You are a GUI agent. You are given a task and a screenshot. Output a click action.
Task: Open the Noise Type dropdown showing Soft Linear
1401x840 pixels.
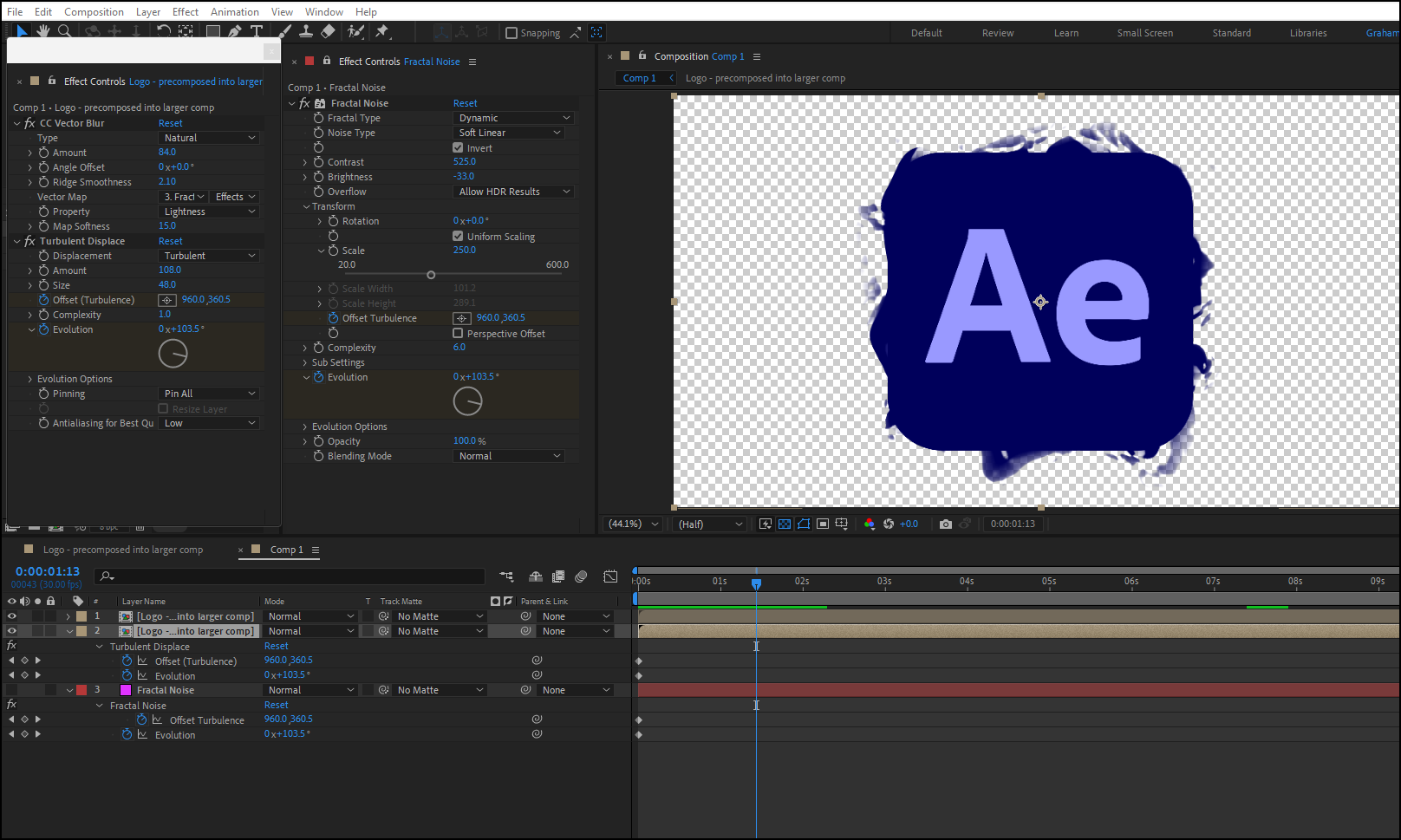click(509, 133)
